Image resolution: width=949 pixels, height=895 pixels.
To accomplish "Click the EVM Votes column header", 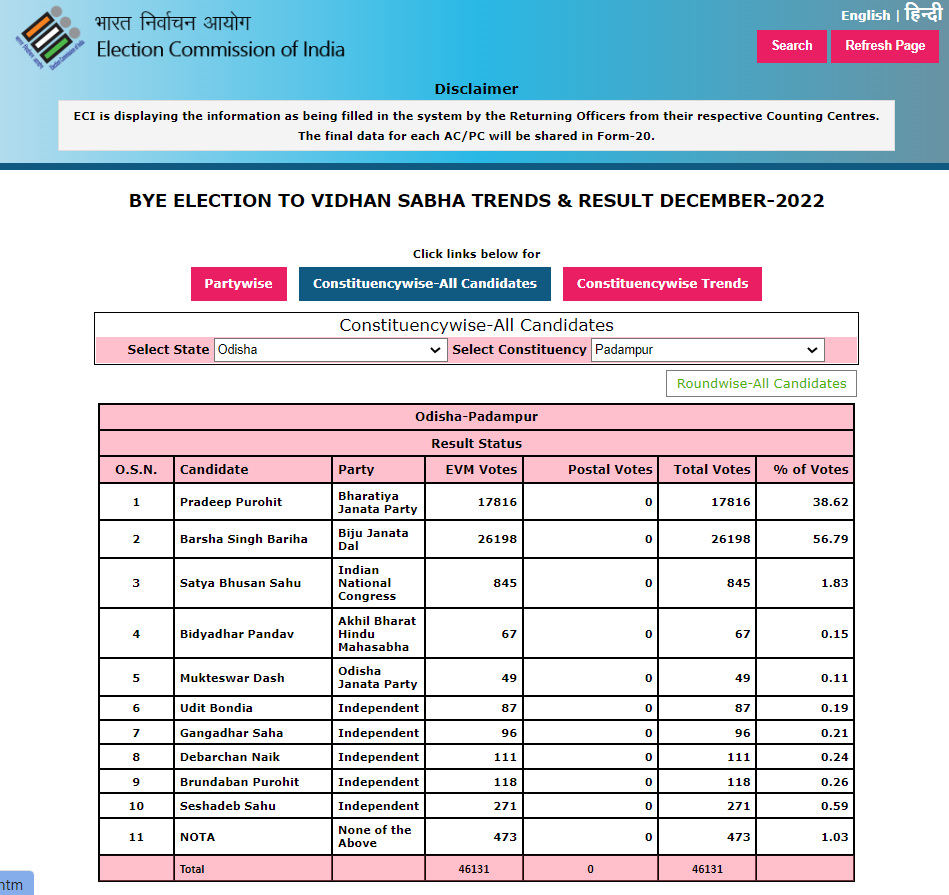I will tap(481, 470).
